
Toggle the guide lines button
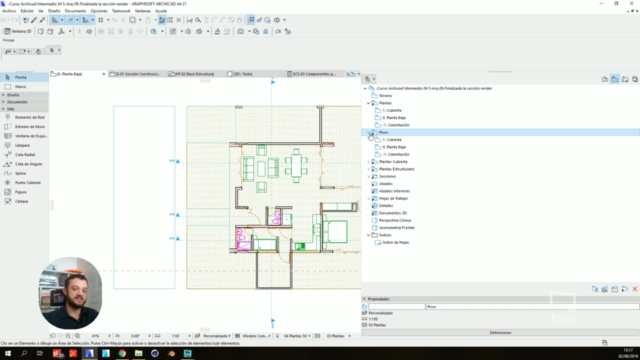[55, 20]
